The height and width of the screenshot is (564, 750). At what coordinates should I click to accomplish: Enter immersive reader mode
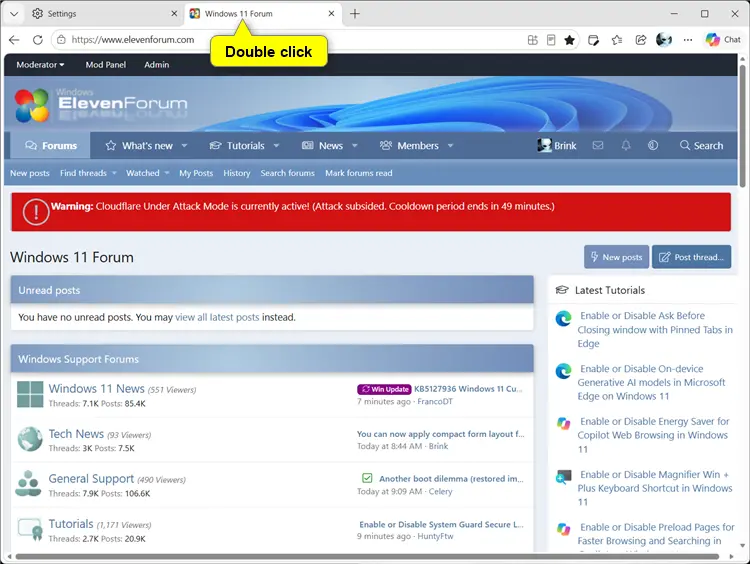point(551,40)
